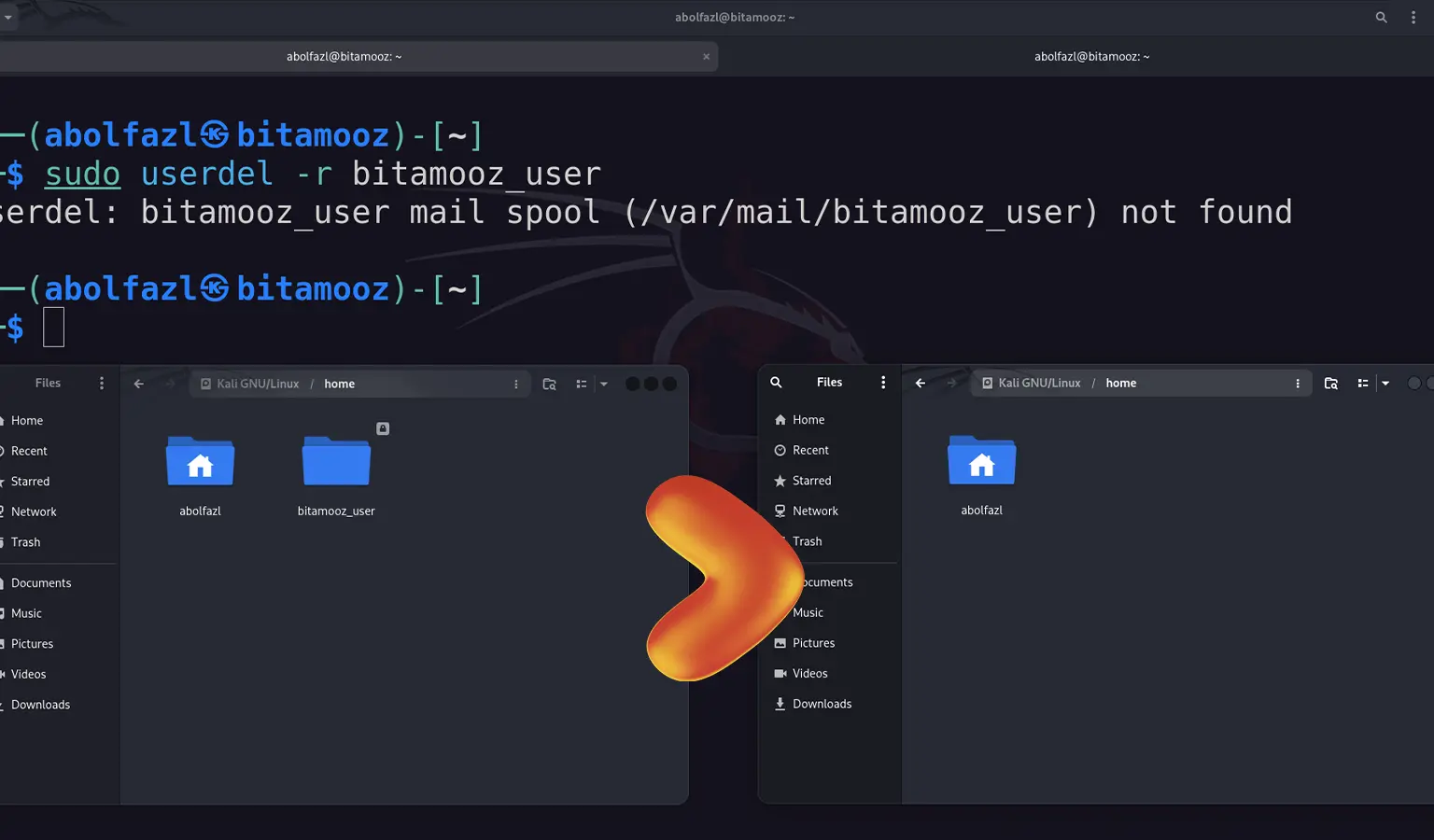
Task: Toggle list view in left Files window
Action: click(581, 385)
